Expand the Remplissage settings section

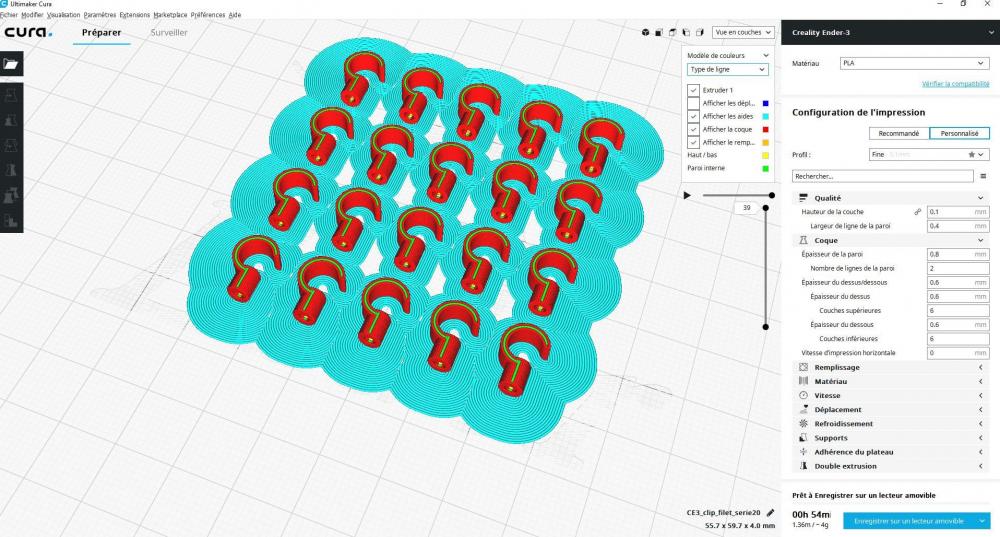[980, 367]
